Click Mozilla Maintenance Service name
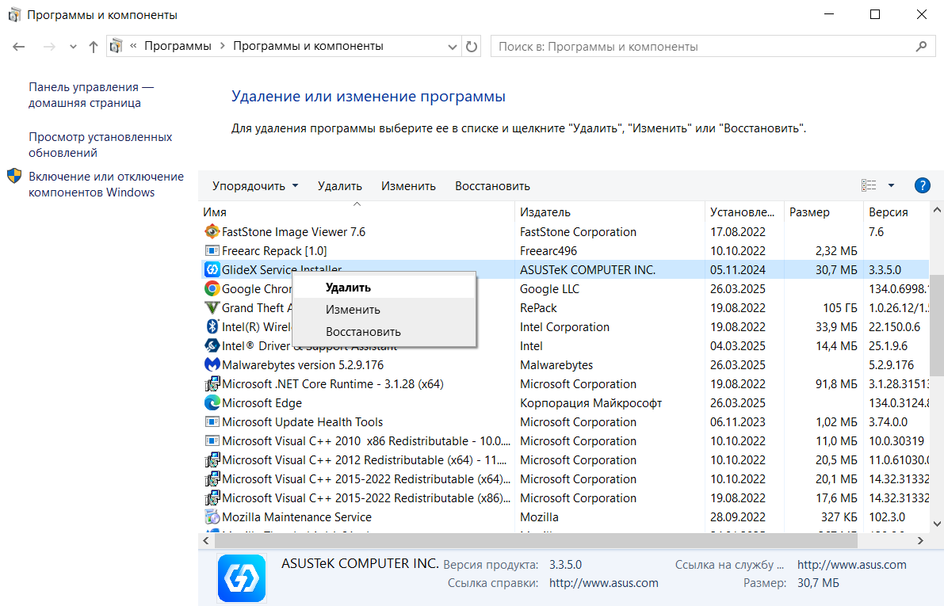This screenshot has height=606, width=944. point(296,517)
